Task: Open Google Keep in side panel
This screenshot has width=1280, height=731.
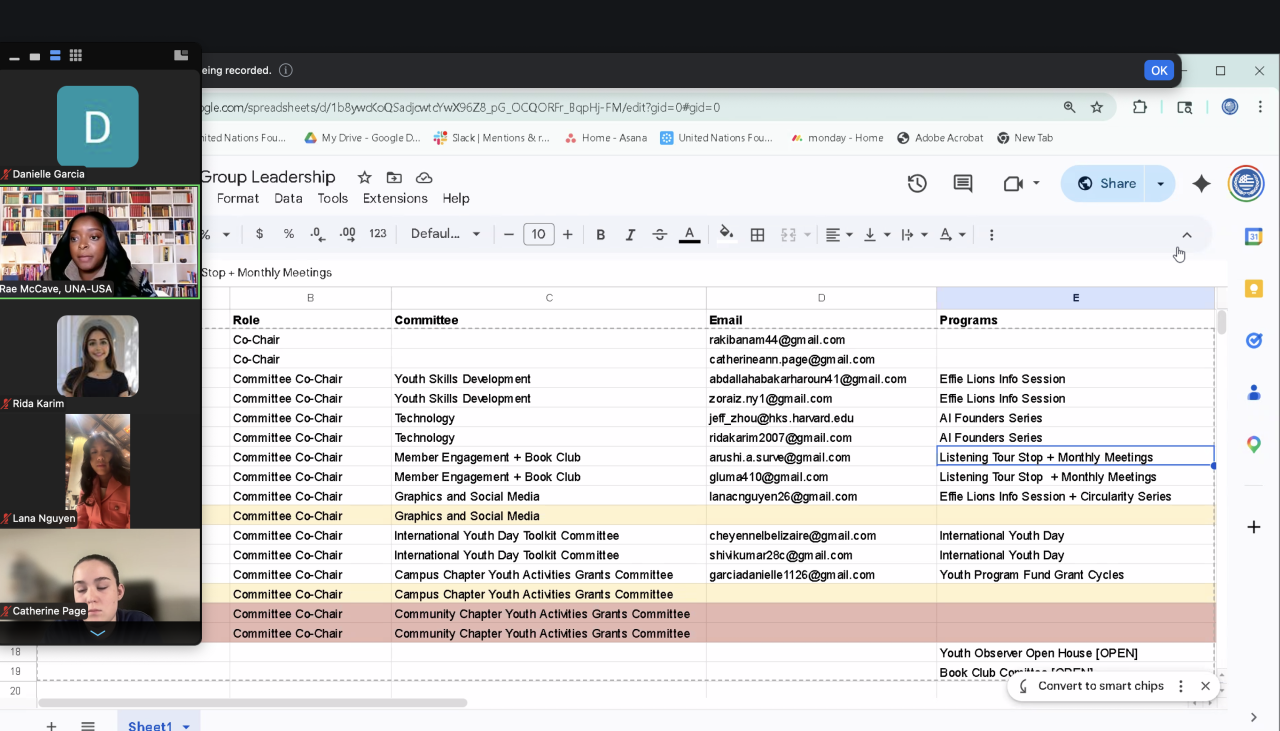Action: coord(1253,289)
